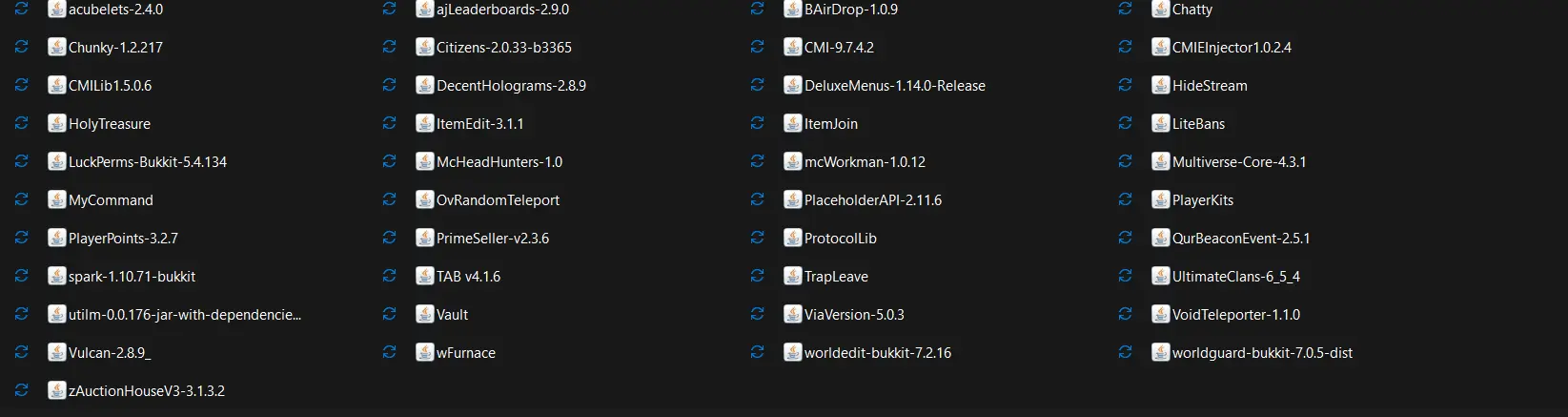The height and width of the screenshot is (417, 1568).
Task: Click the jar icon of ProtocolLib
Action: pos(793,238)
